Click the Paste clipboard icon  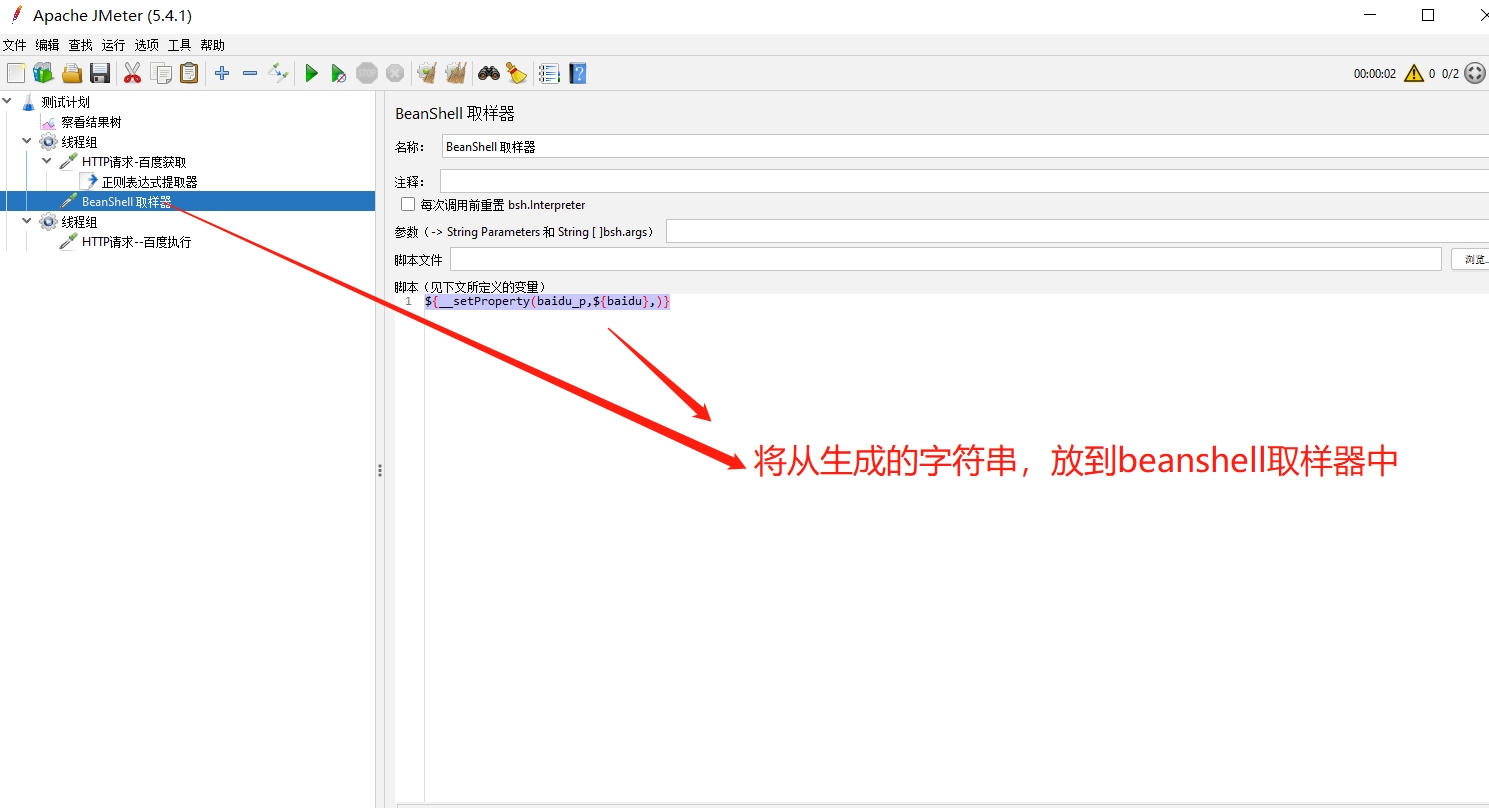(x=189, y=73)
